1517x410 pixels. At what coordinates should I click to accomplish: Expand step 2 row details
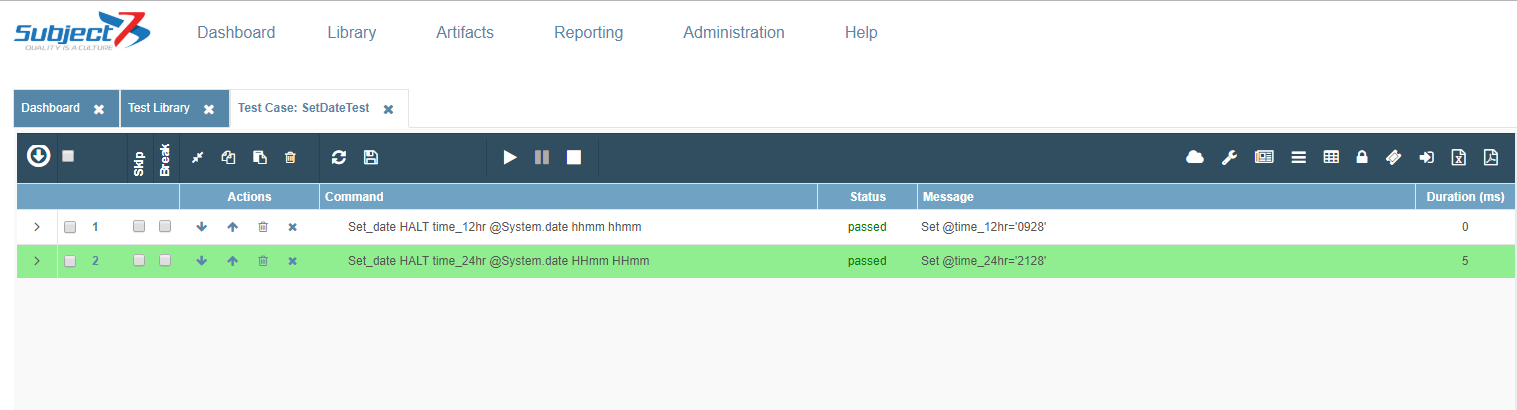(37, 261)
